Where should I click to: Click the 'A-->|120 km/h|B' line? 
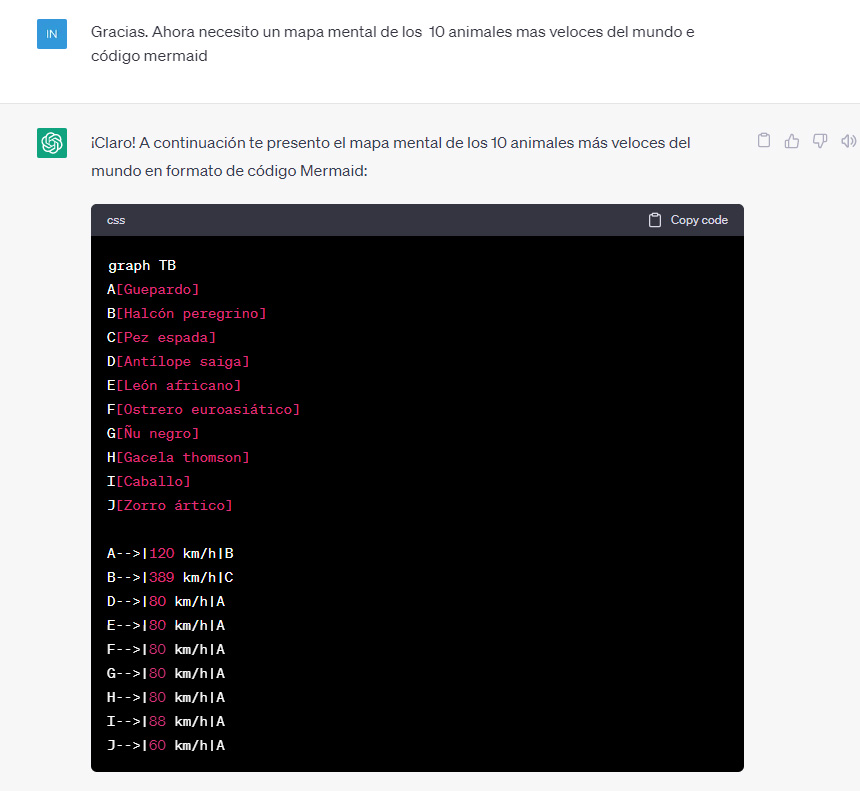[170, 553]
